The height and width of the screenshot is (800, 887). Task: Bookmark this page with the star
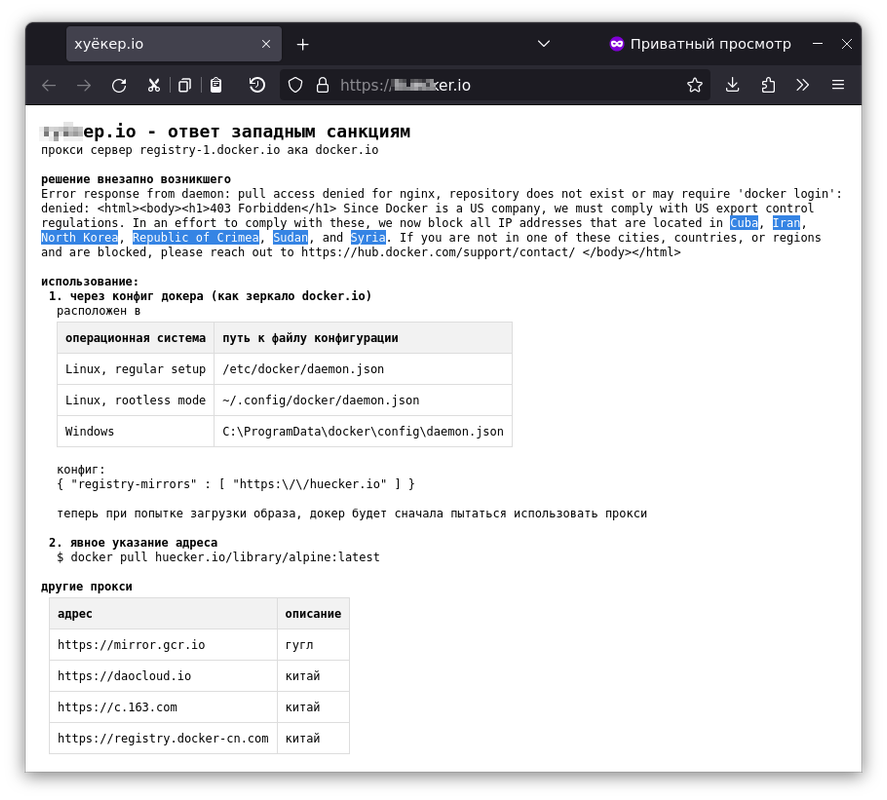click(695, 85)
